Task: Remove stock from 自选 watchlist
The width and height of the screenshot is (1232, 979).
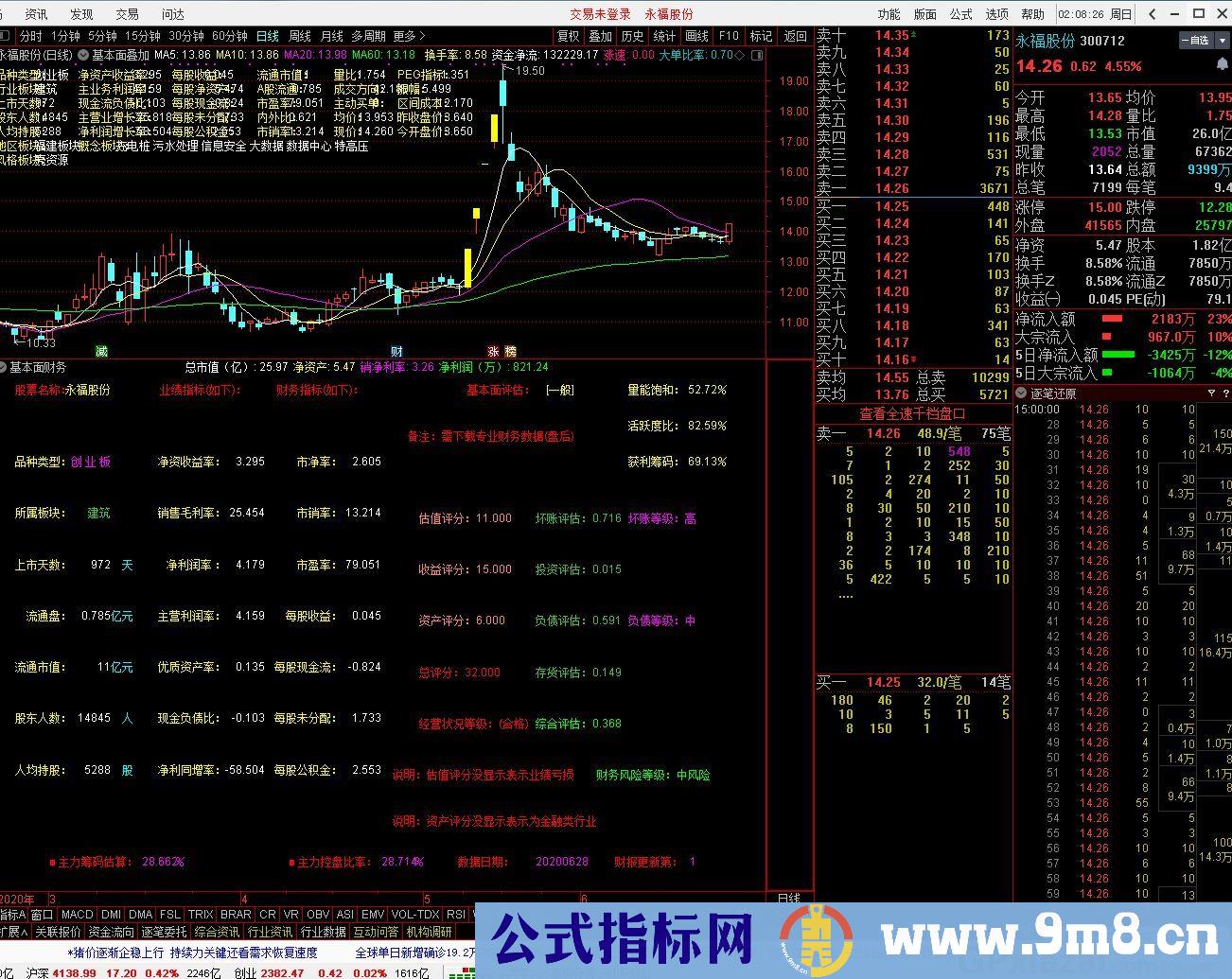Action: (x=1197, y=41)
